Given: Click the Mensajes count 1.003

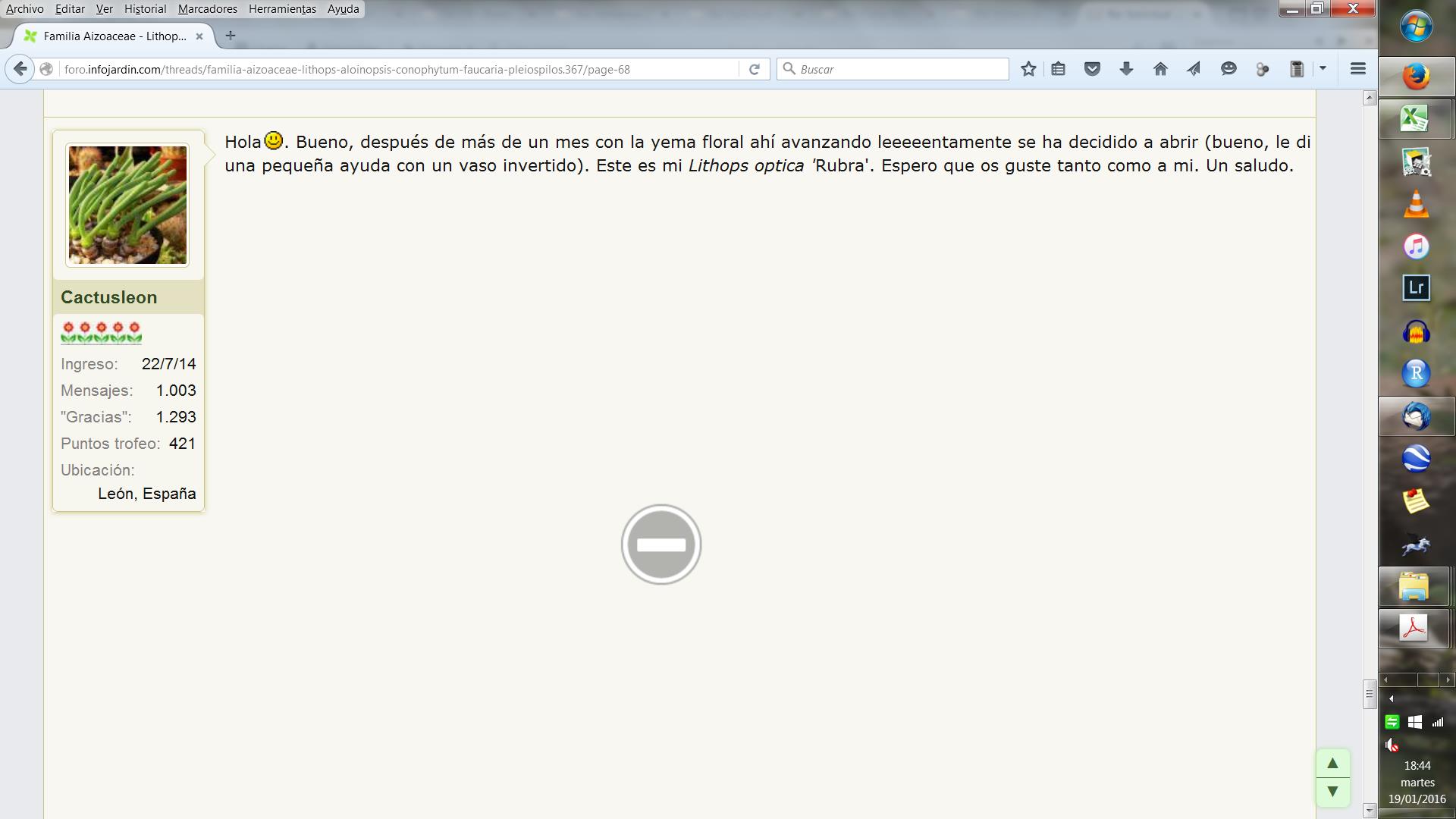Looking at the screenshot, I should point(176,391).
